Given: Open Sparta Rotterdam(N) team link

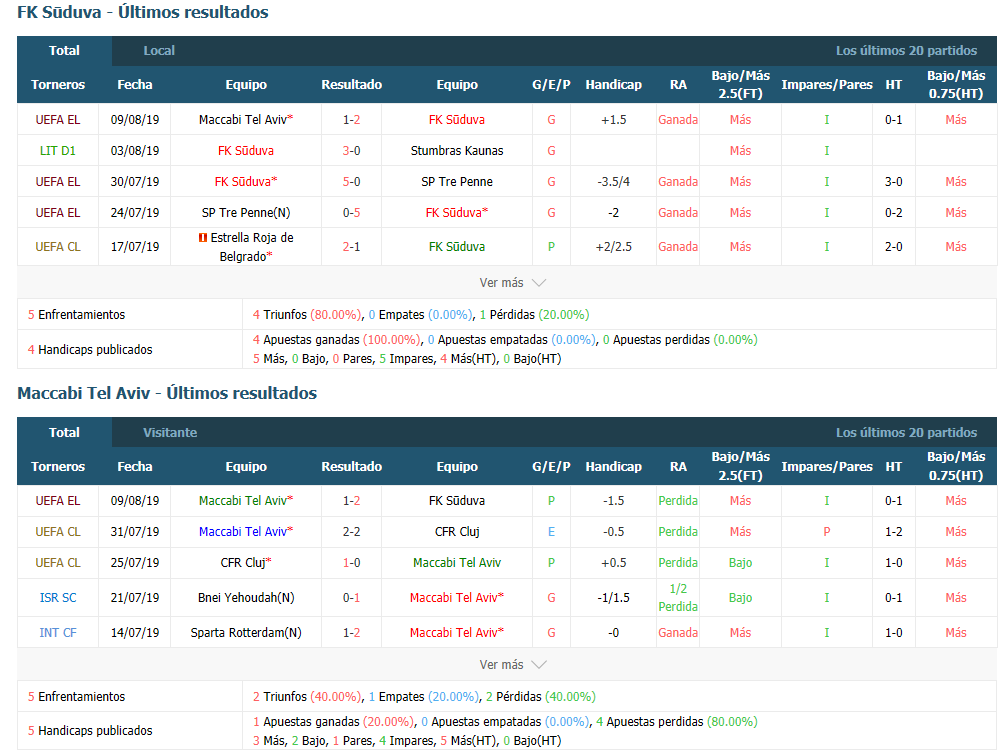Looking at the screenshot, I should click(246, 633).
